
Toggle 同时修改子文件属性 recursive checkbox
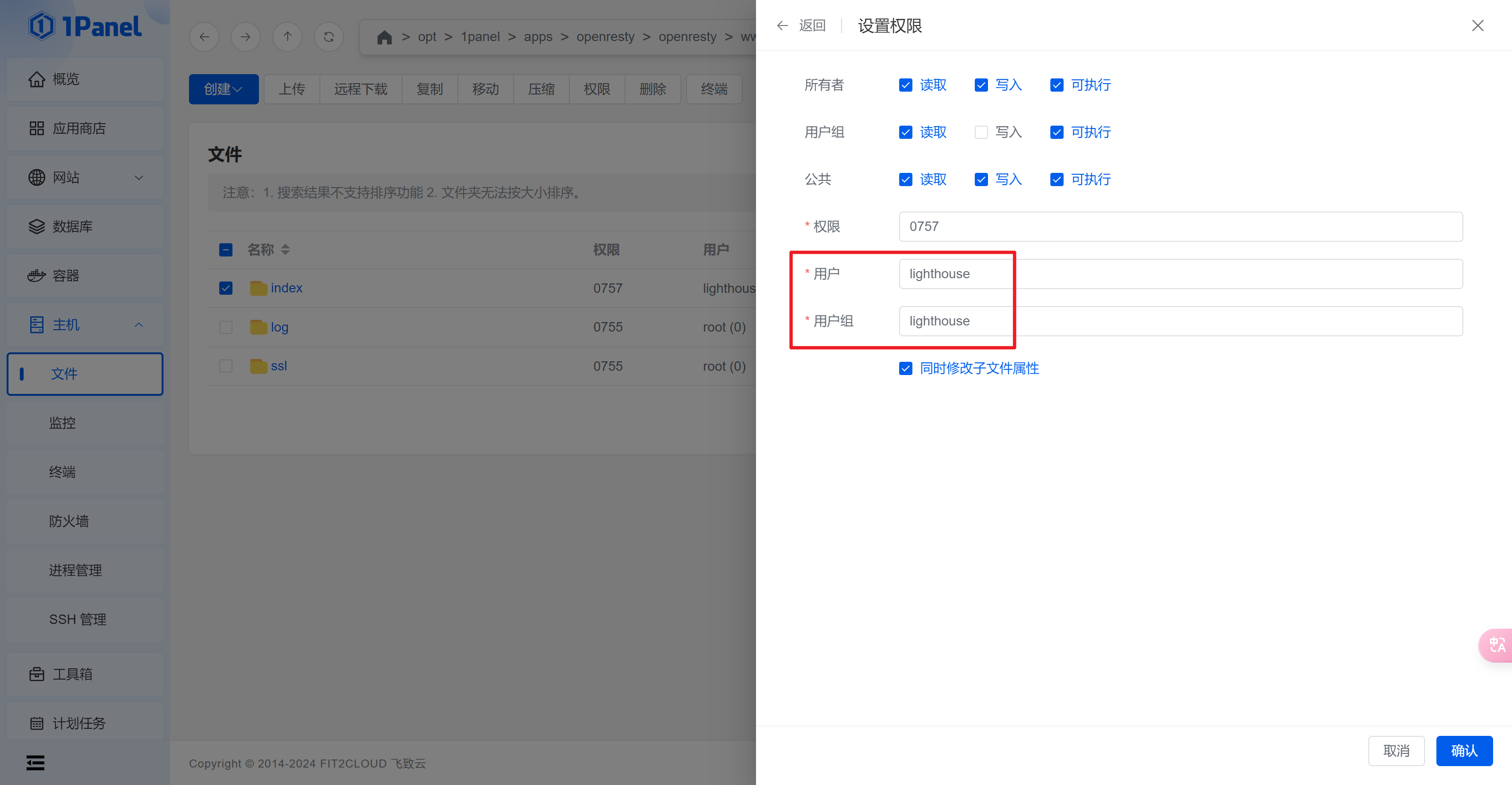click(x=906, y=368)
